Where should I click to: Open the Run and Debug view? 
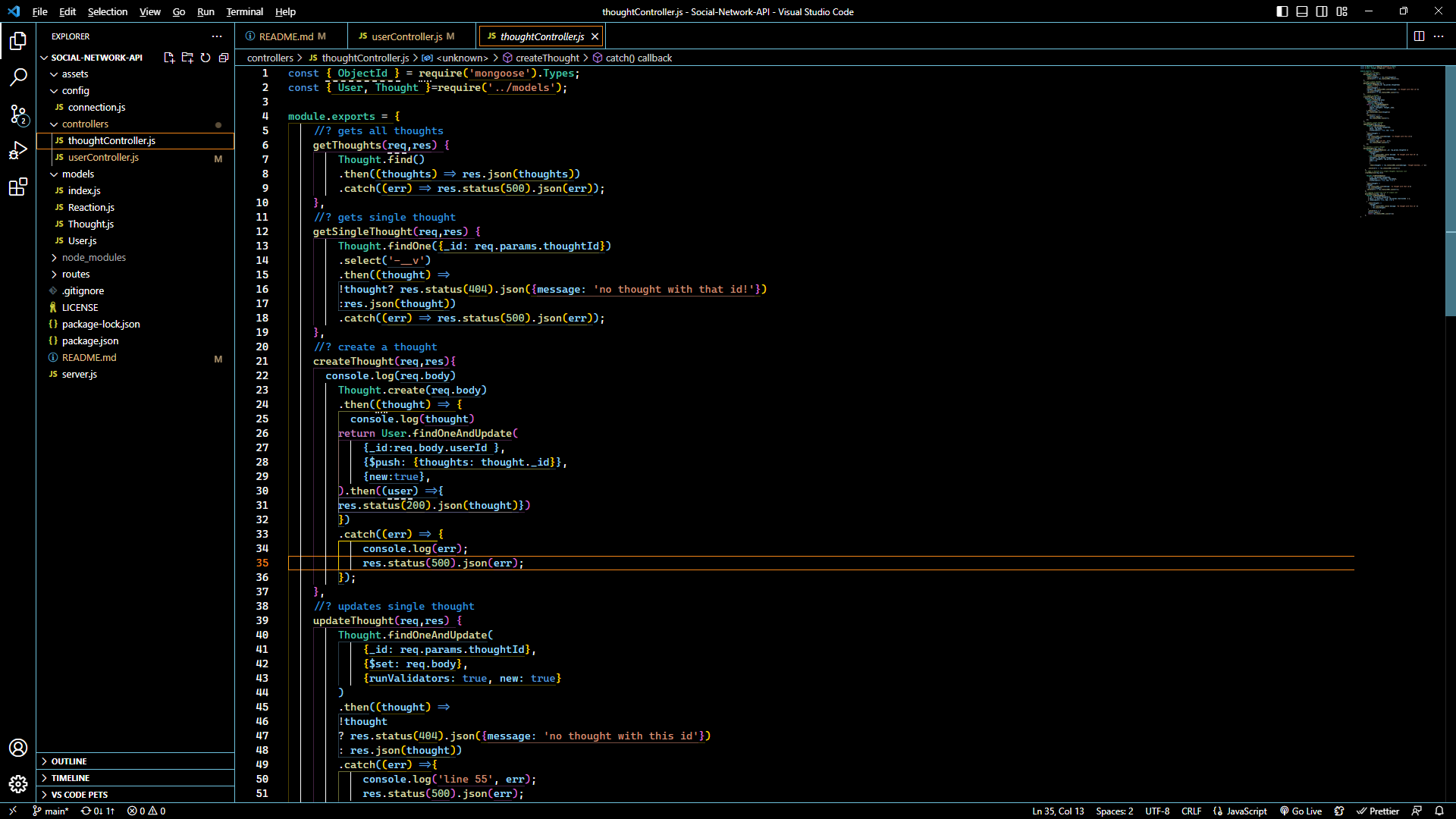click(x=18, y=150)
